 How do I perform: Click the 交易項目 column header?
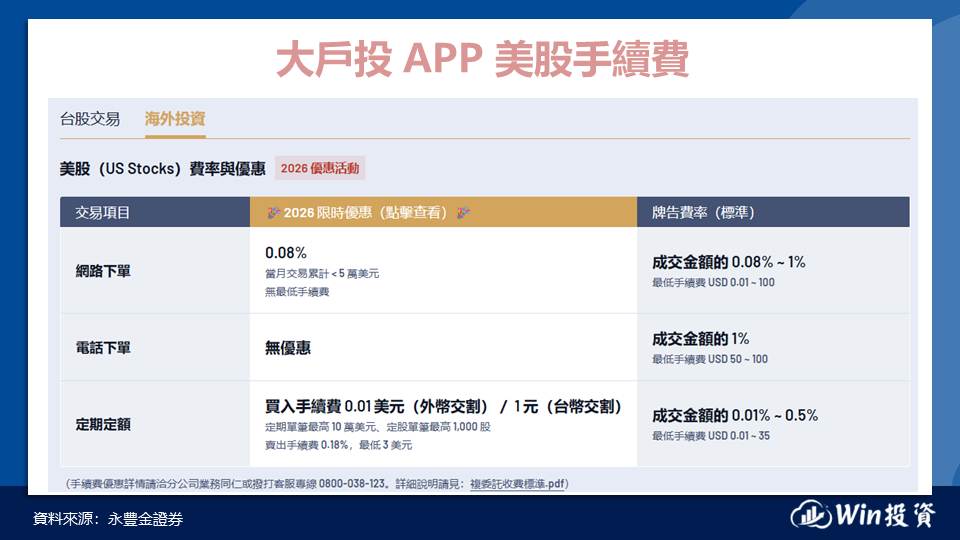point(103,212)
